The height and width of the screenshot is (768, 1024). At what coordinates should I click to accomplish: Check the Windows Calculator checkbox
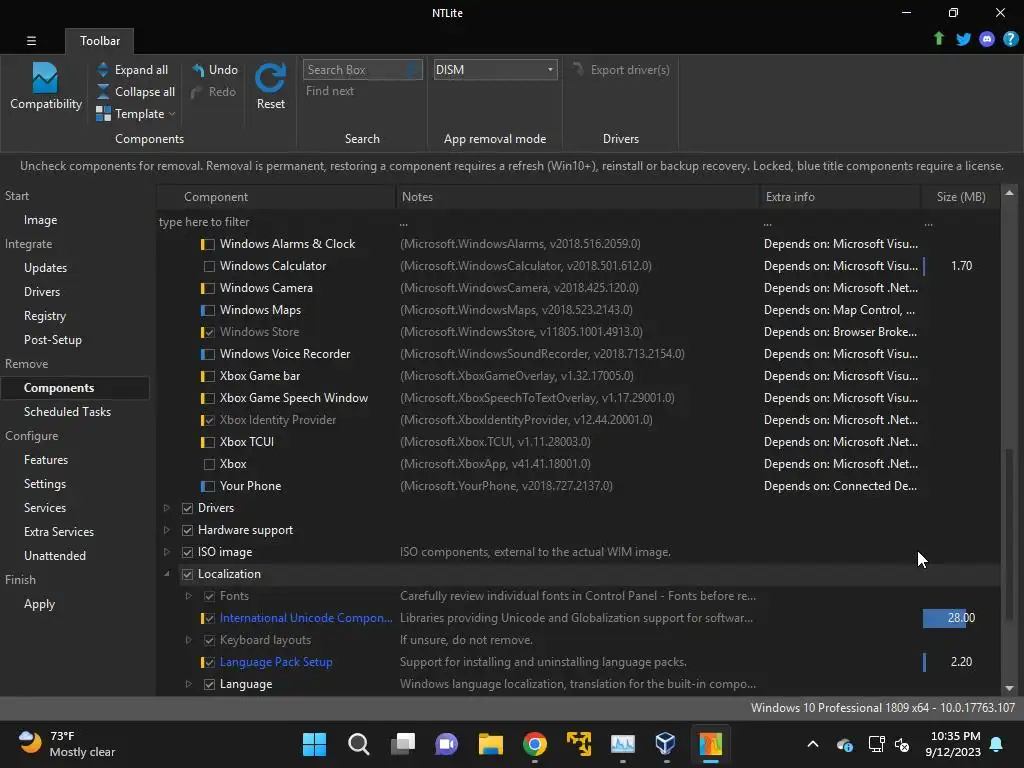[209, 266]
